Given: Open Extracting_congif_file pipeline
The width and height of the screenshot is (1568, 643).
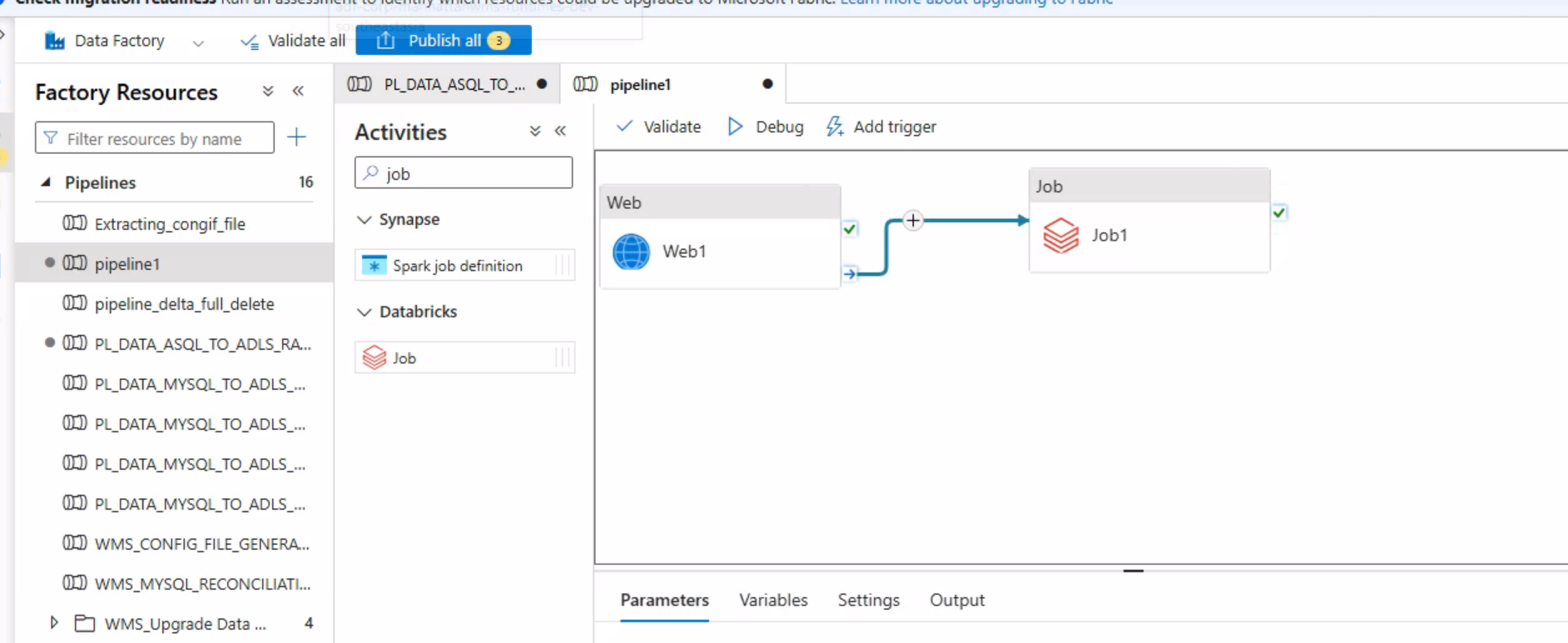Looking at the screenshot, I should pyautogui.click(x=170, y=223).
